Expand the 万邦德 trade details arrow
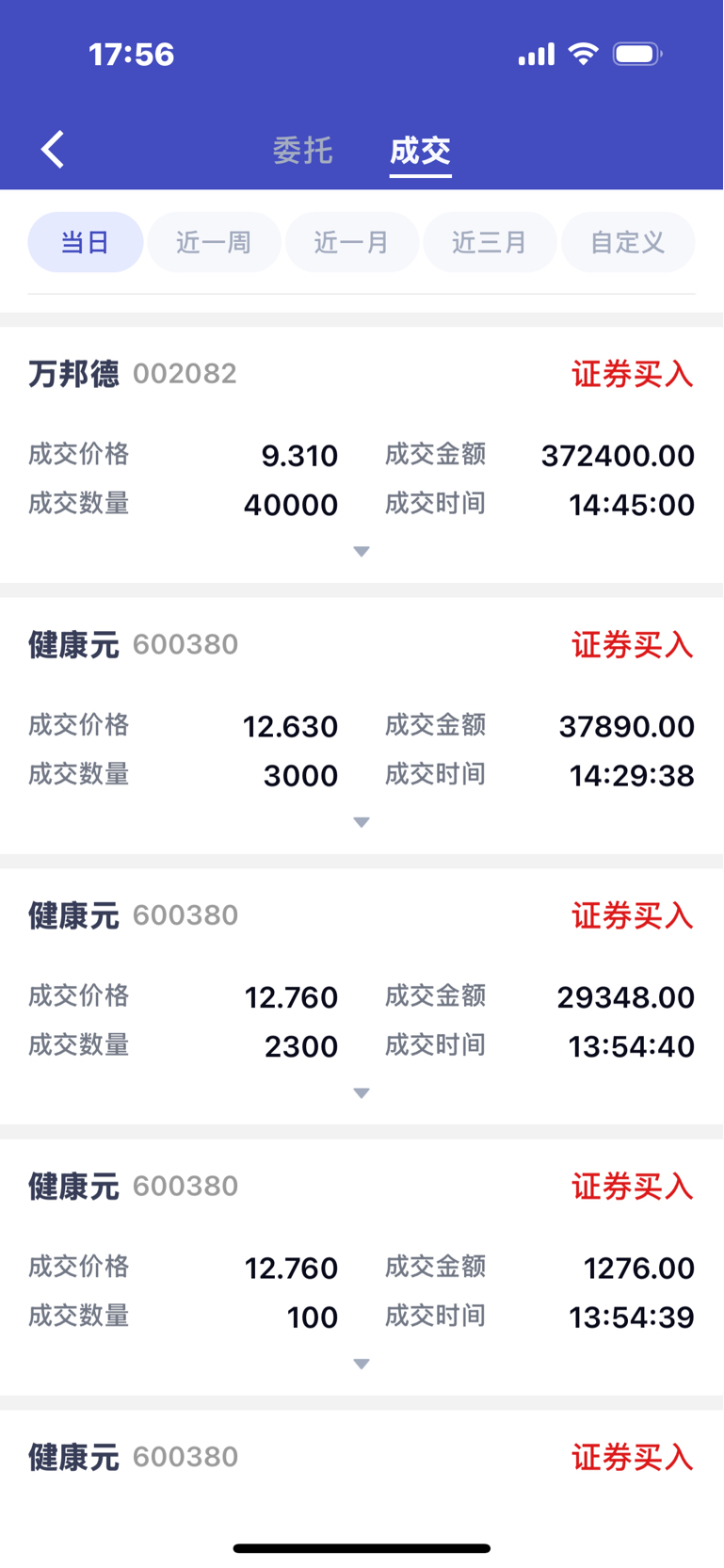This screenshot has height=1568, width=724. click(362, 552)
